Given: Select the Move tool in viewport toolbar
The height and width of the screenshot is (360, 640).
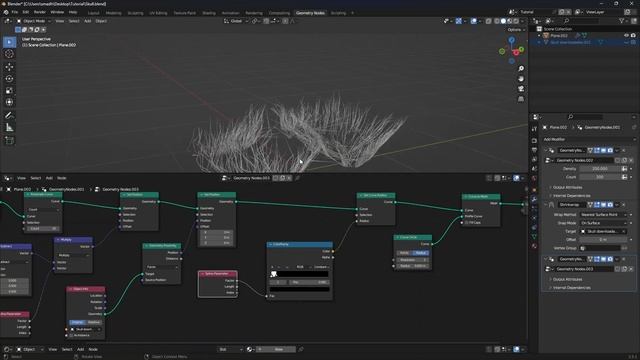Looking at the screenshot, I should point(9,67).
